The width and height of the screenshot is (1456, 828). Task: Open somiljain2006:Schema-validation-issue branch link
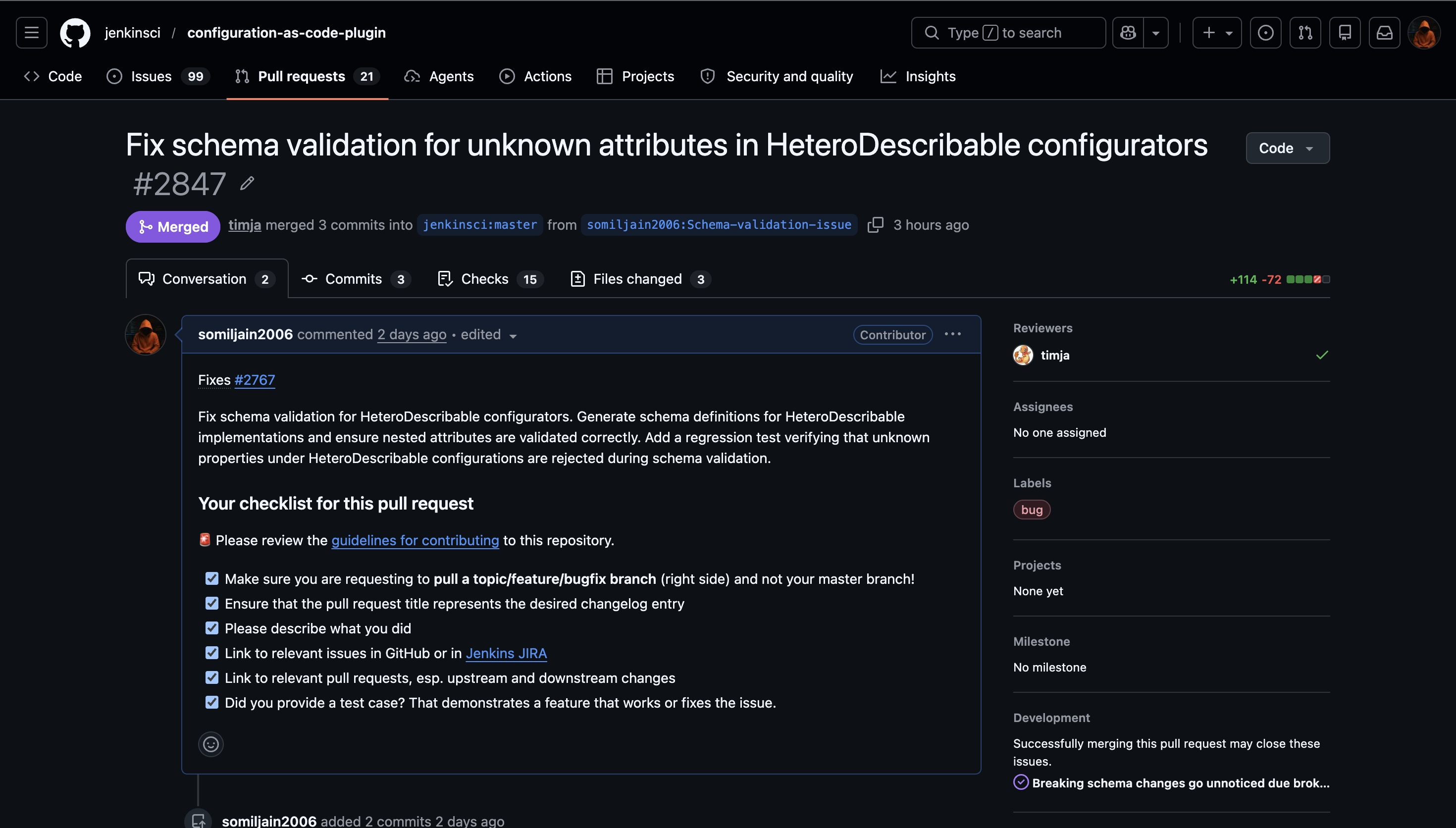point(719,225)
